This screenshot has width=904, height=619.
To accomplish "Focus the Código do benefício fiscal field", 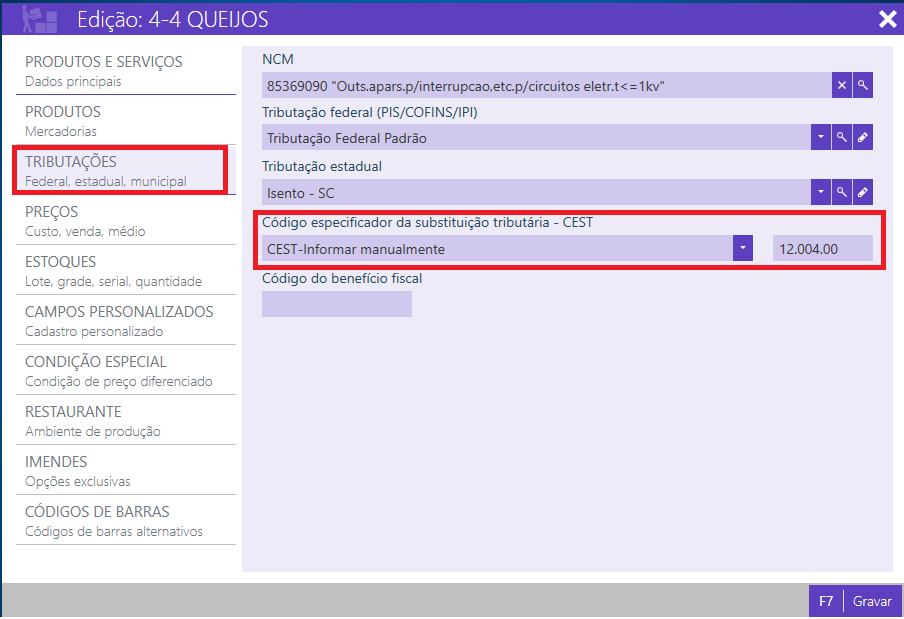I will tap(336, 304).
